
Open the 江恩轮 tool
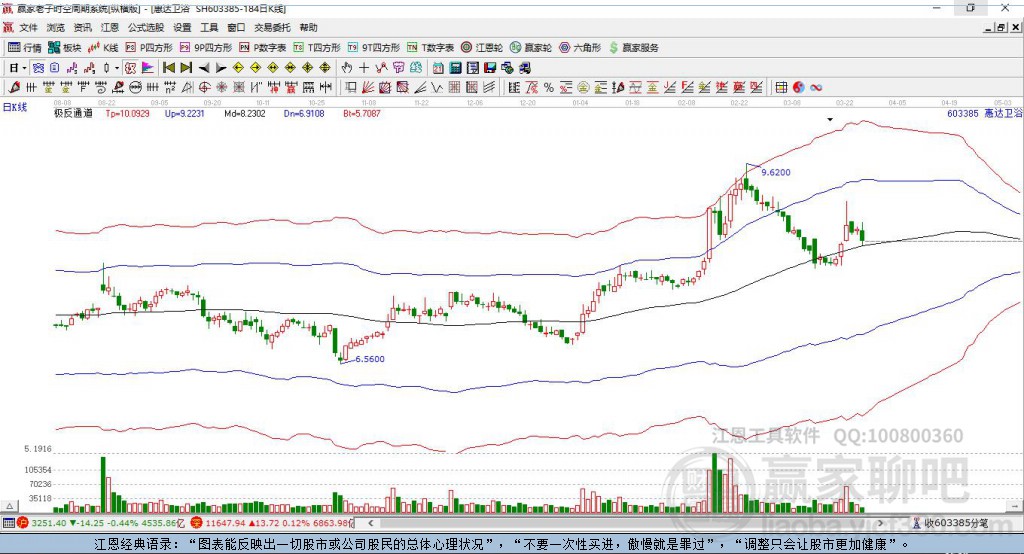482,48
